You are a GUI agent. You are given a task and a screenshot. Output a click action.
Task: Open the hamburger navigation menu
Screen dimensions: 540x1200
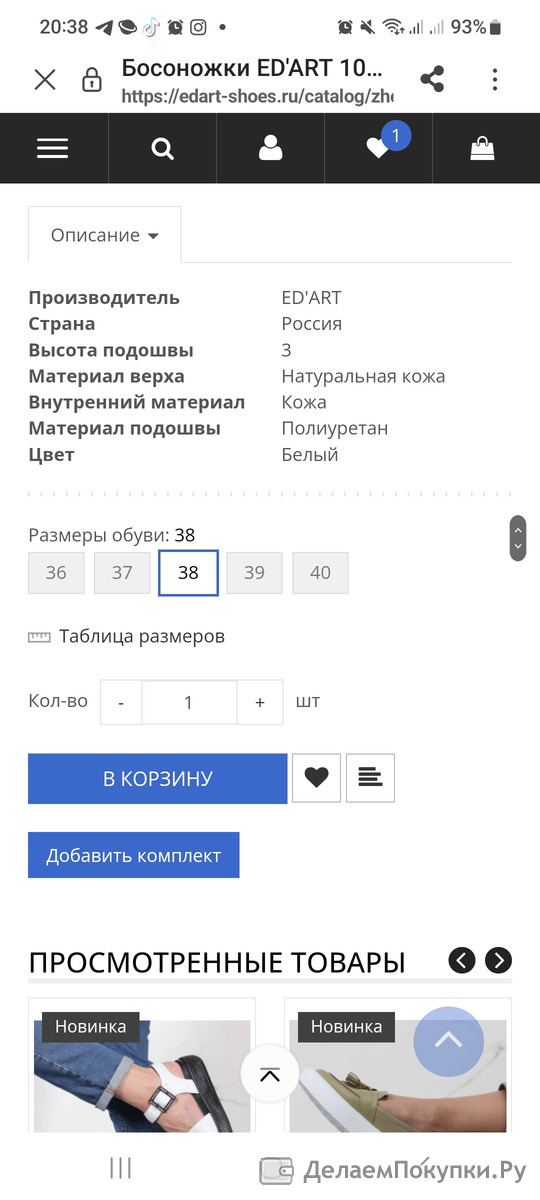pyautogui.click(x=52, y=148)
